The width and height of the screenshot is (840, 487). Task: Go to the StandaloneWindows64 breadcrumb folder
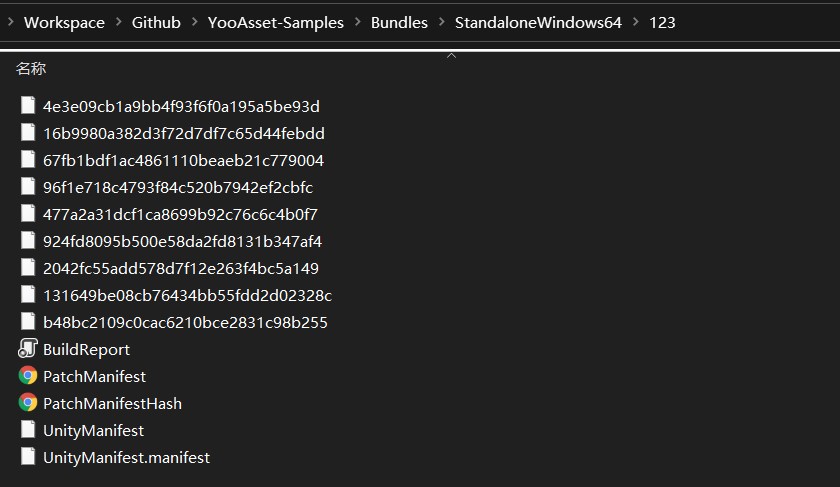click(x=538, y=23)
